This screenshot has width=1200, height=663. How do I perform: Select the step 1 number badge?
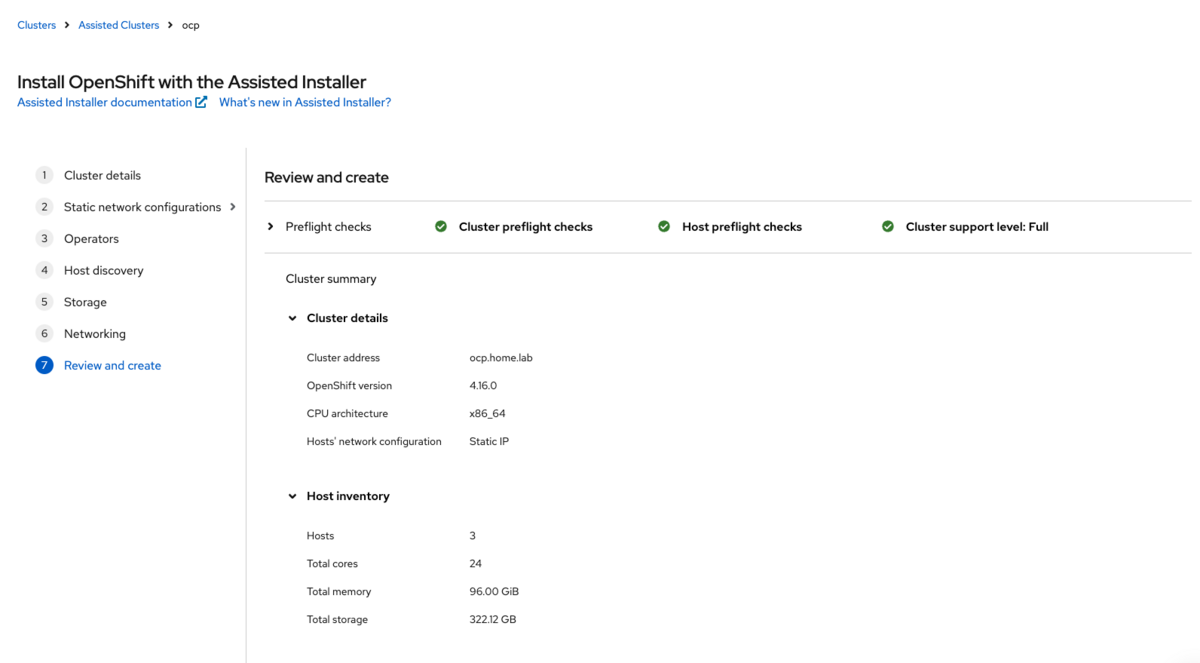(44, 175)
